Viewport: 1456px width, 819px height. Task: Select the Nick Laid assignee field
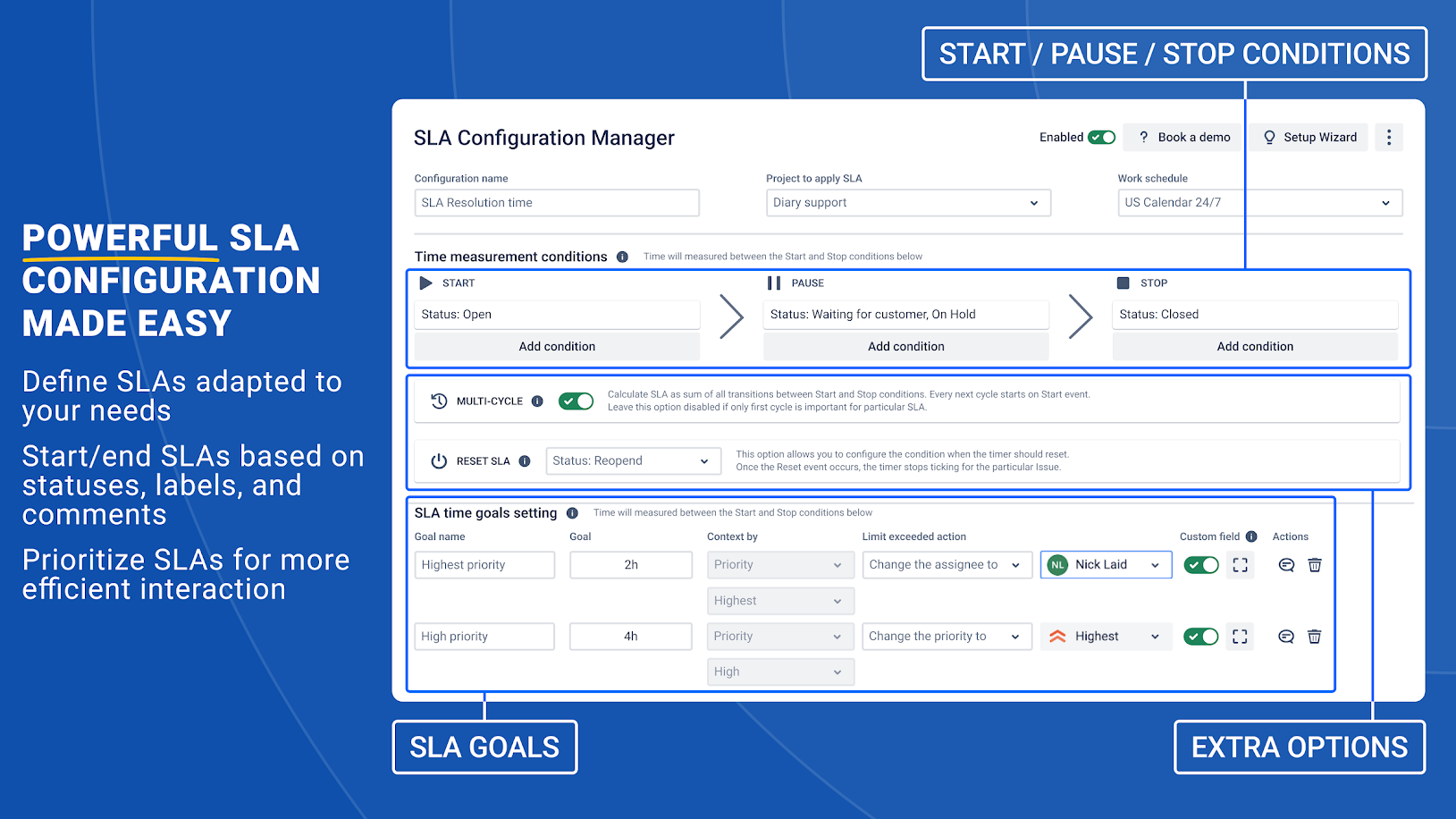point(1105,564)
